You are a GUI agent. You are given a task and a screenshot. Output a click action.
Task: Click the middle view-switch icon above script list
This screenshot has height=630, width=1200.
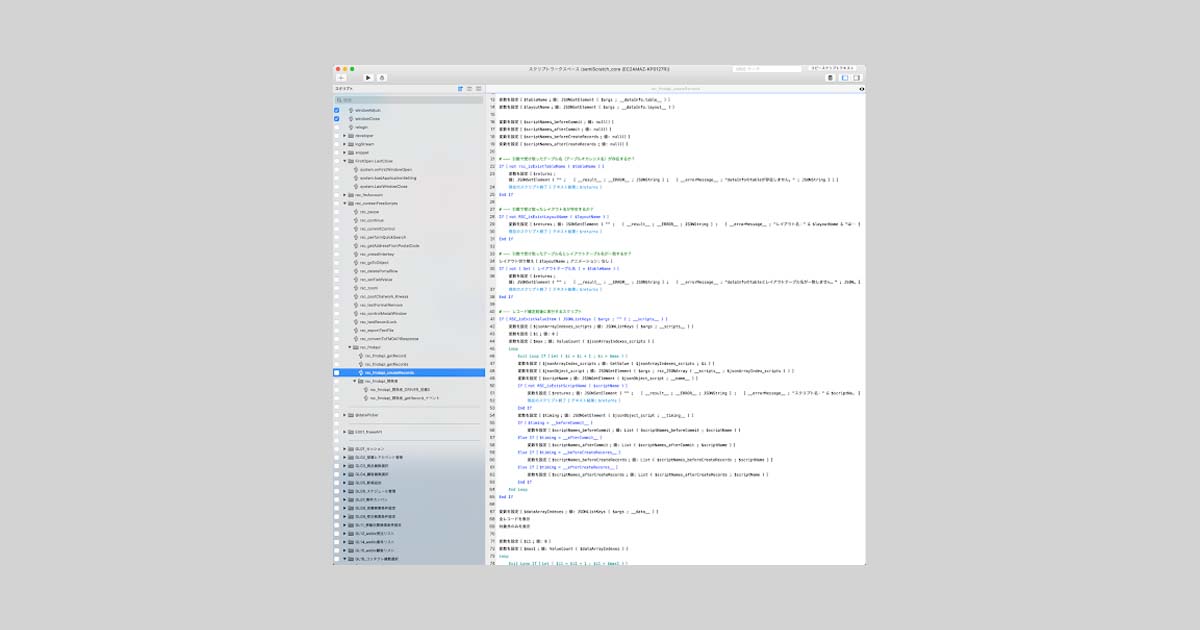(x=470, y=89)
